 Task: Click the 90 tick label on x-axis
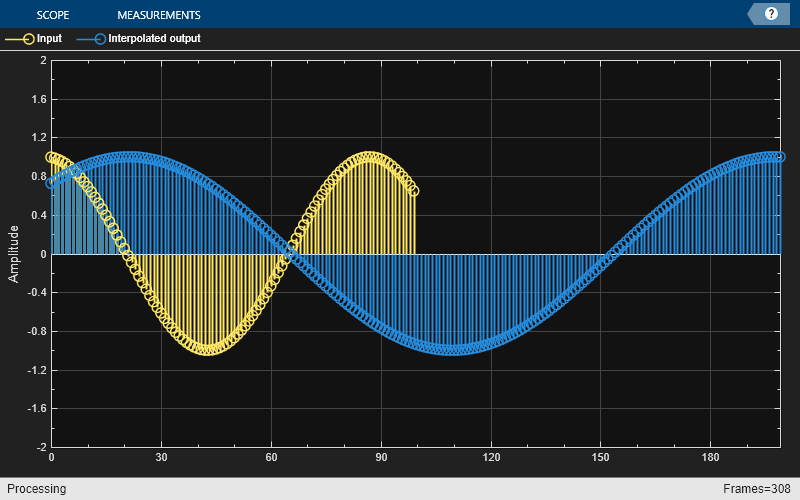tap(381, 457)
